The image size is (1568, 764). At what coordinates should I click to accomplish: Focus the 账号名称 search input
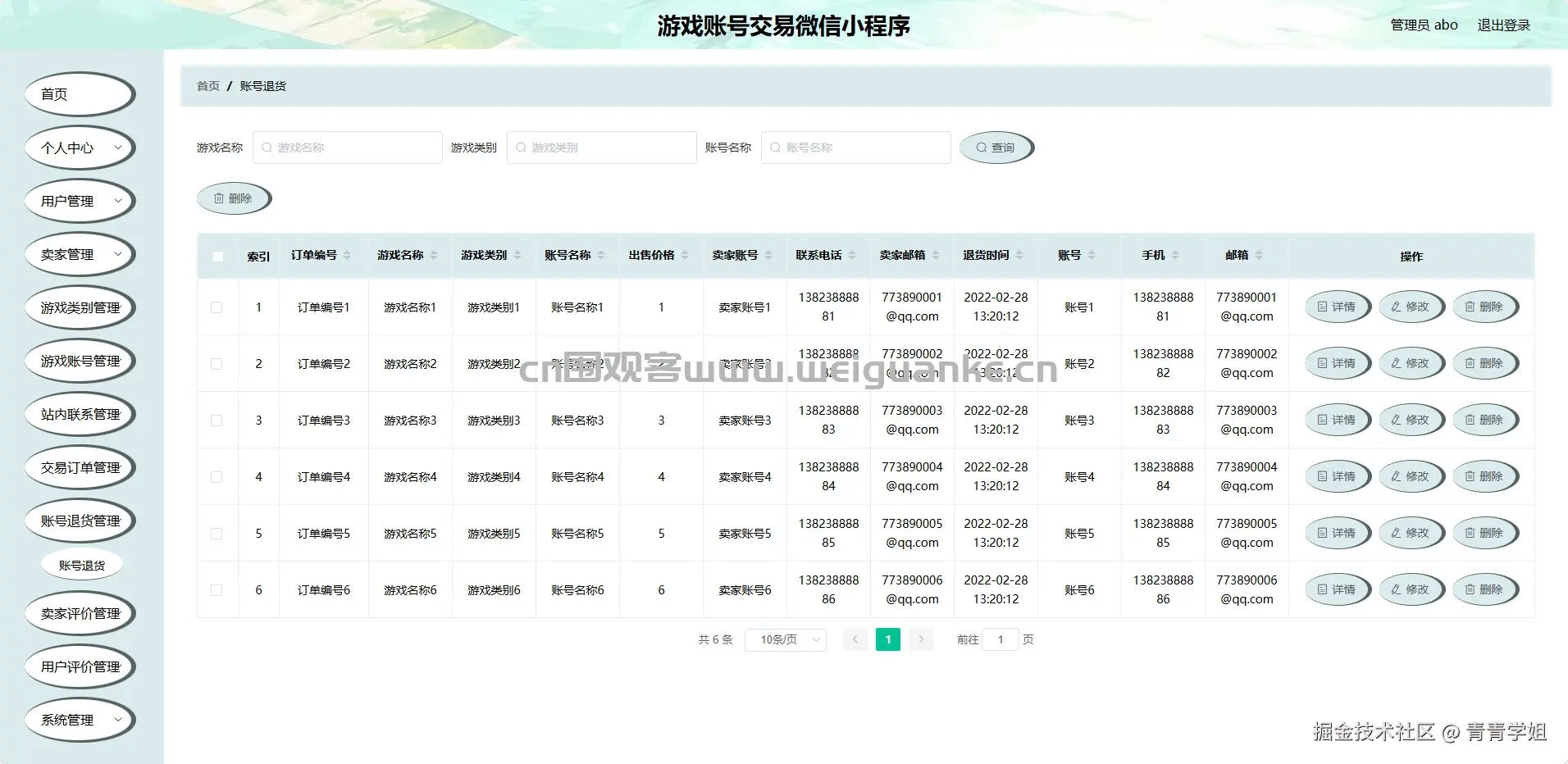856,148
